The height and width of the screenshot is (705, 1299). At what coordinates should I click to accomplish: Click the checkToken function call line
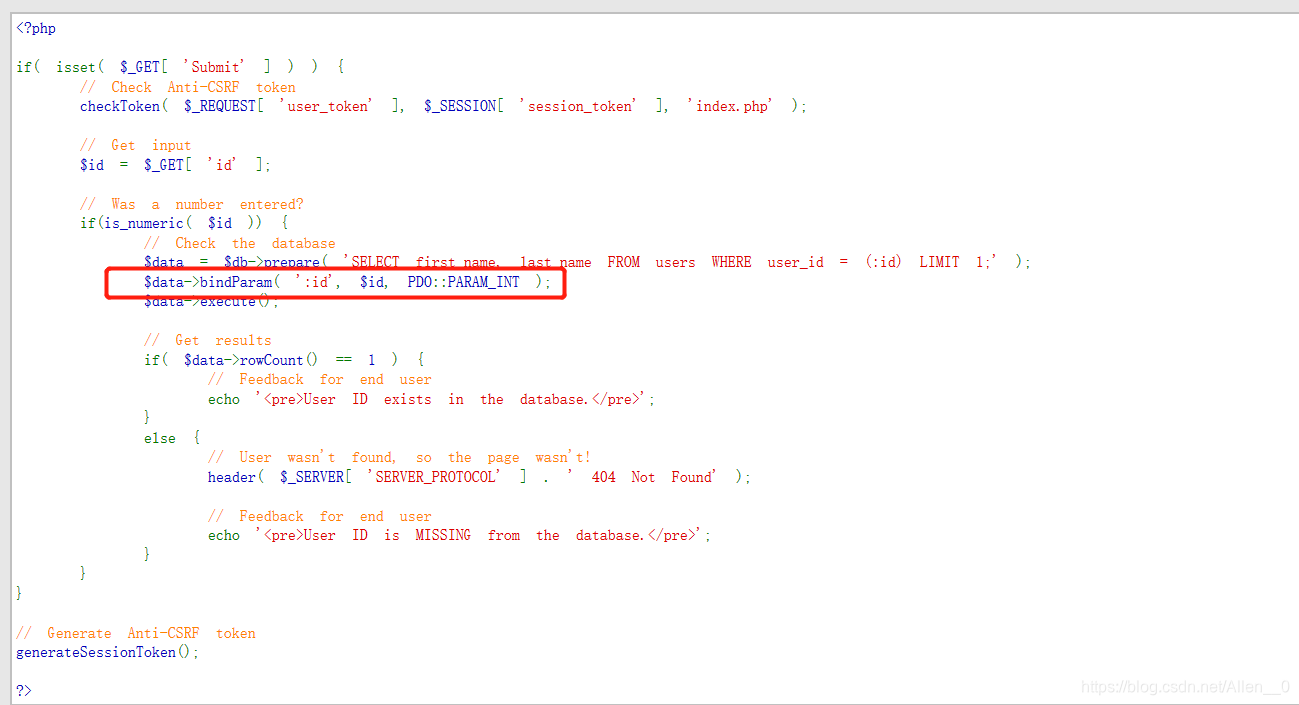click(443, 106)
